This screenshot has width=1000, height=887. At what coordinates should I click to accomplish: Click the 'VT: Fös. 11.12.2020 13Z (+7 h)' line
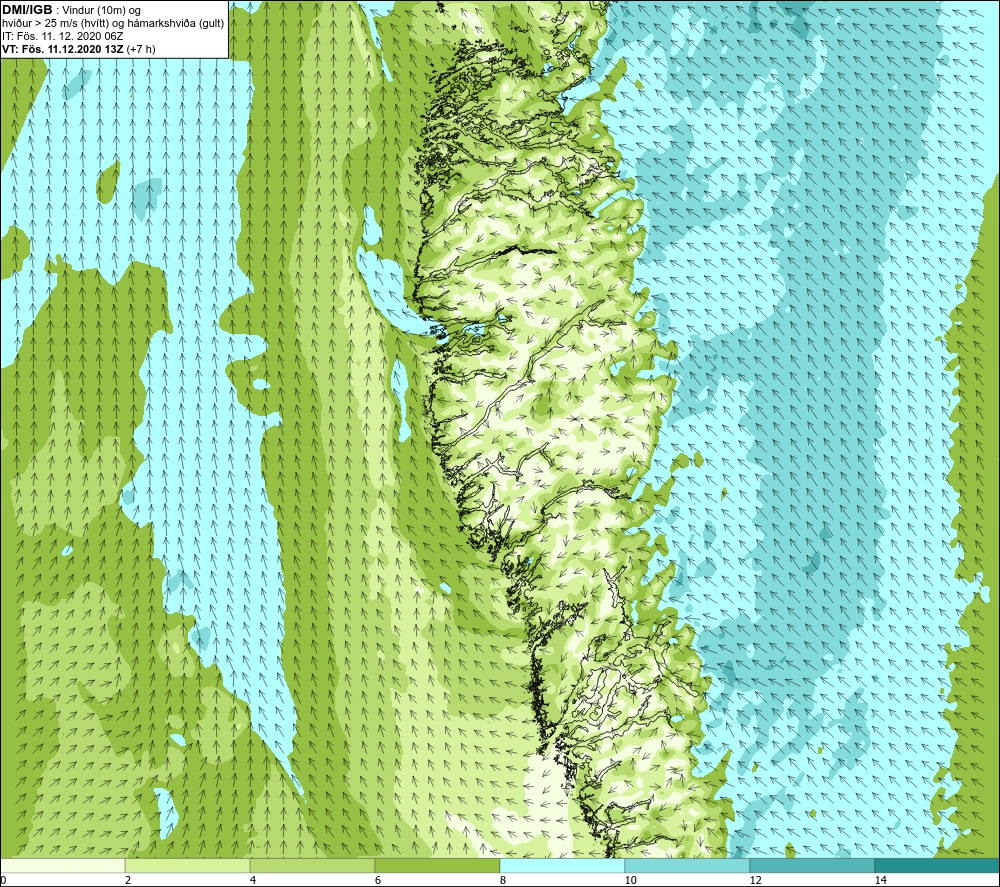[x=79, y=49]
